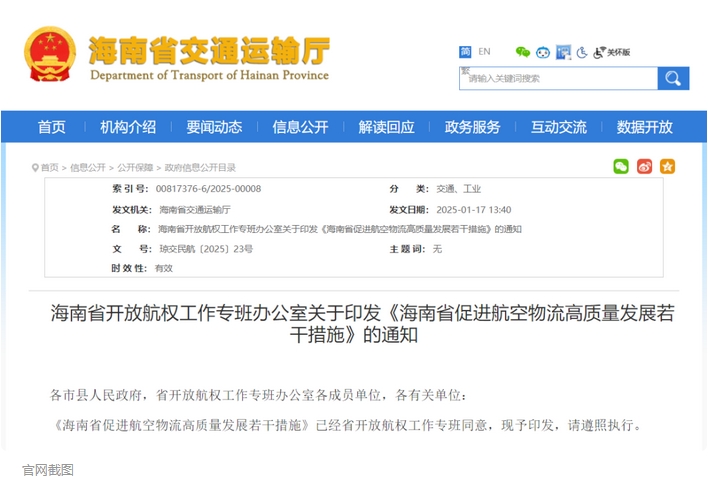Go to 政府信息公开目录 in breadcrumb
The image size is (708, 497).
200,168
